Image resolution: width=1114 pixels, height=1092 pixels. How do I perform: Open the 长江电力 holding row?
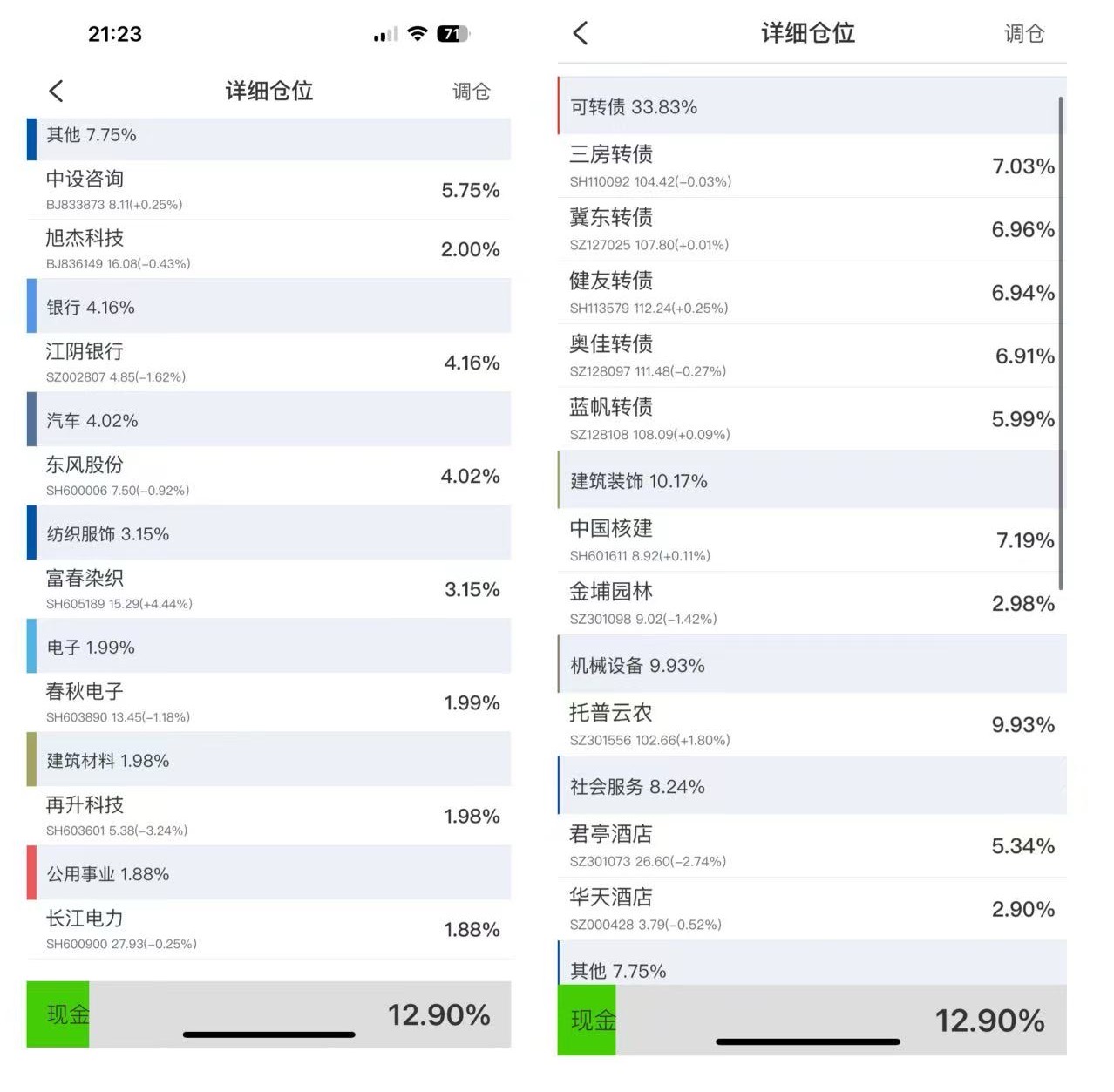pyautogui.click(x=268, y=929)
